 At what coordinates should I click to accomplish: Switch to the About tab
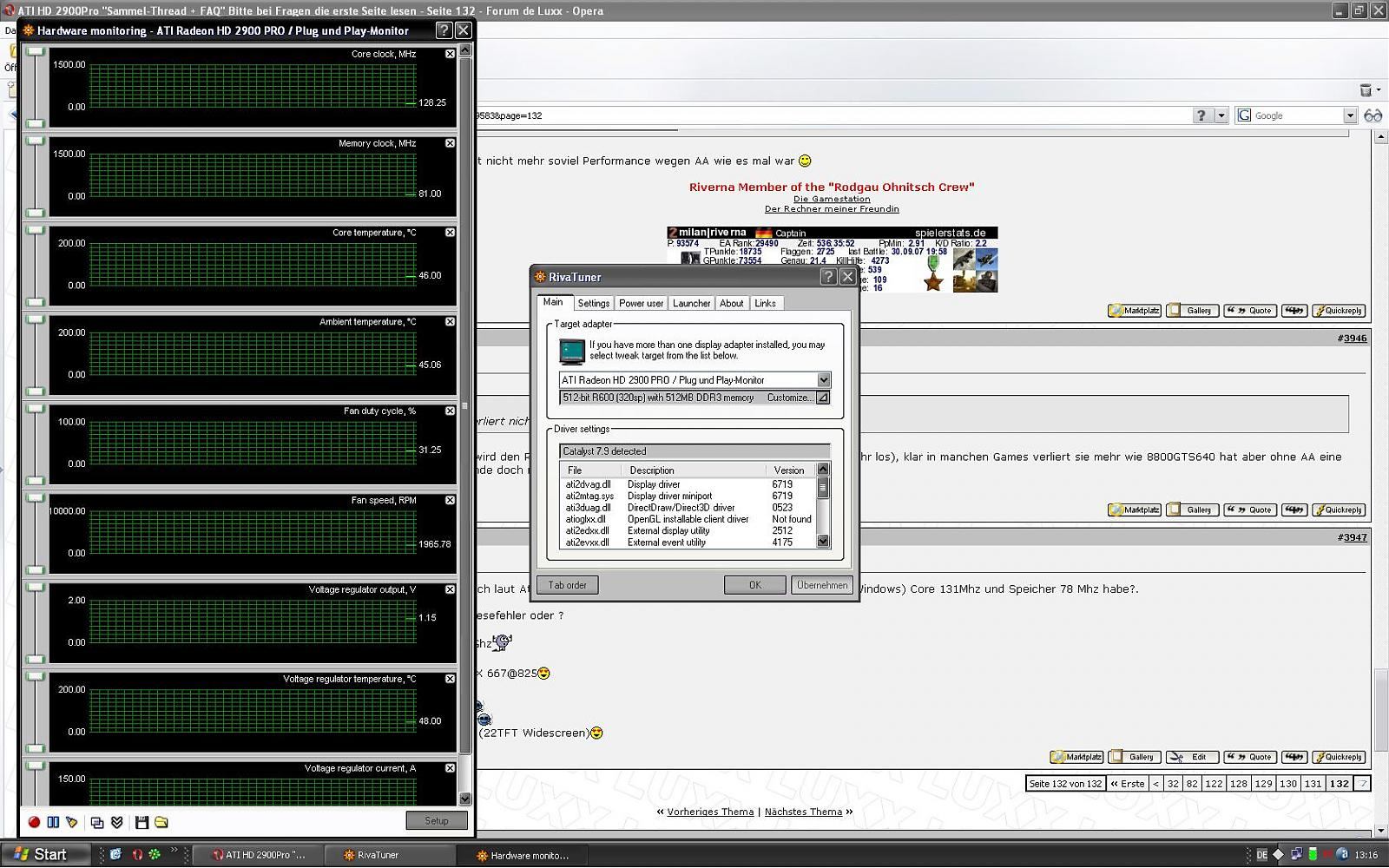click(732, 303)
